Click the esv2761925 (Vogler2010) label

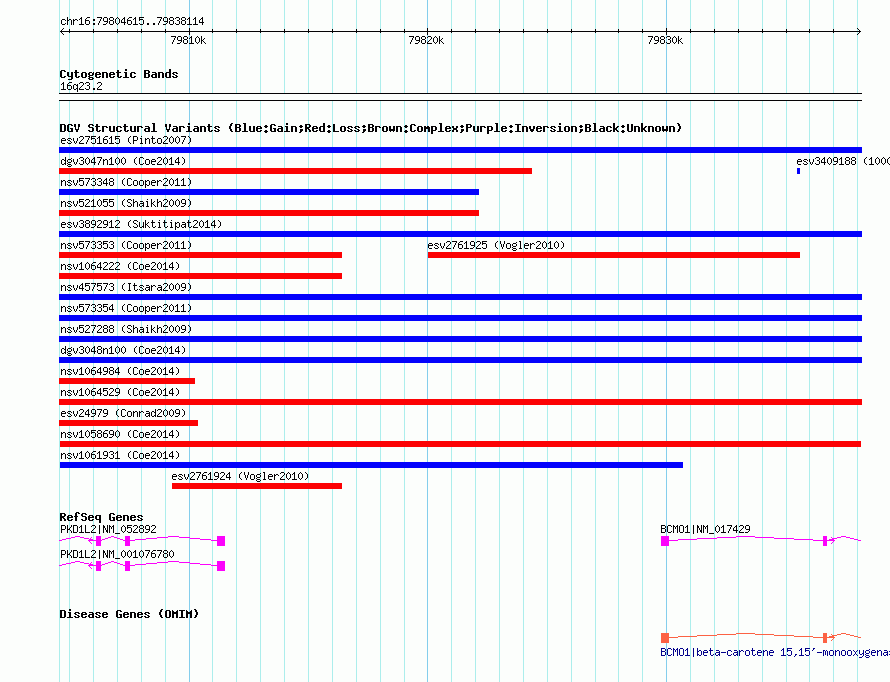(496, 245)
